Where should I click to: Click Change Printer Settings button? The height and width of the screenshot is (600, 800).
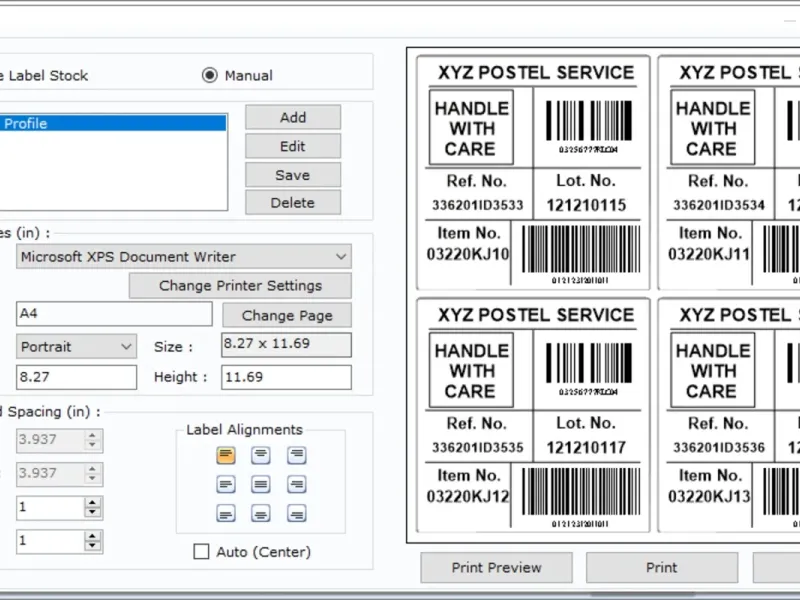240,286
